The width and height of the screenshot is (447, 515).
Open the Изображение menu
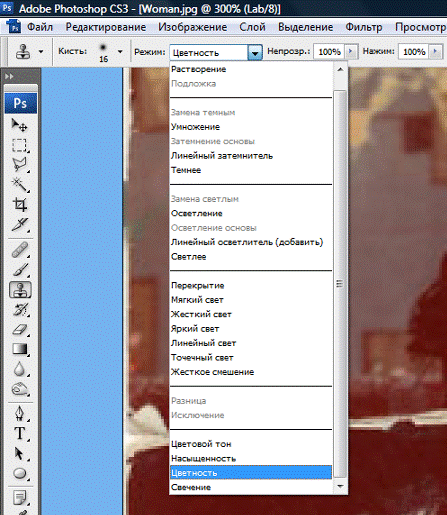193,27
